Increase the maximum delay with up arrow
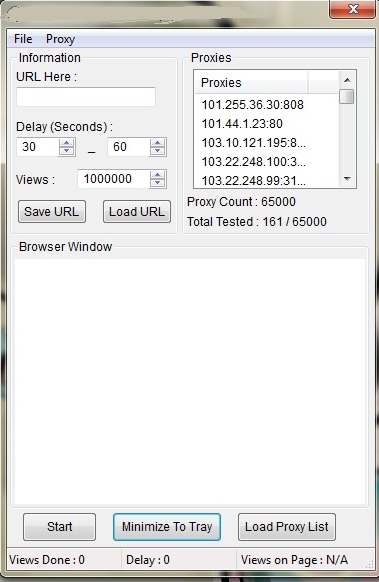 point(158,143)
